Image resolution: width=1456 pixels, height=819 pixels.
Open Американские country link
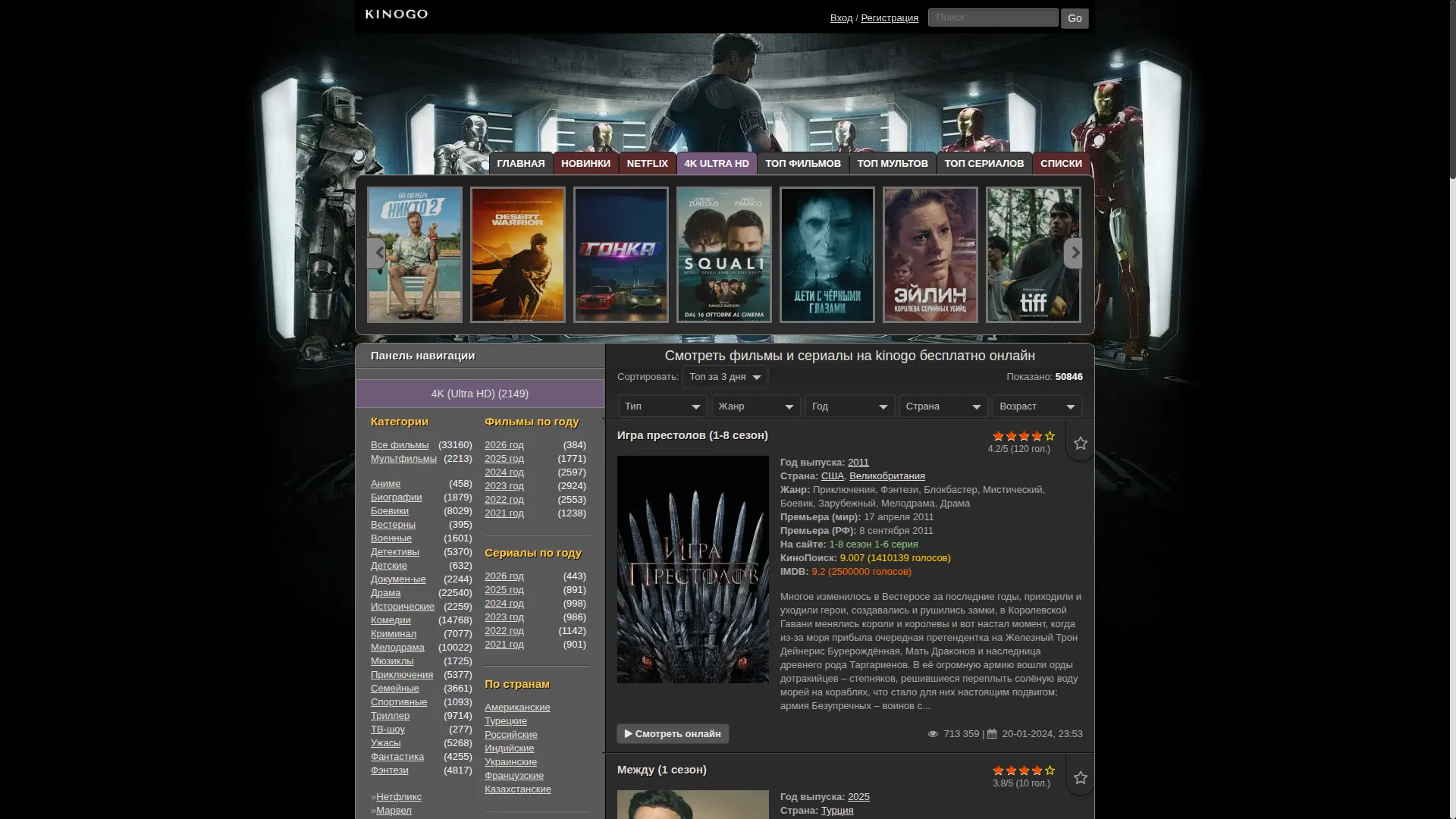tap(517, 708)
